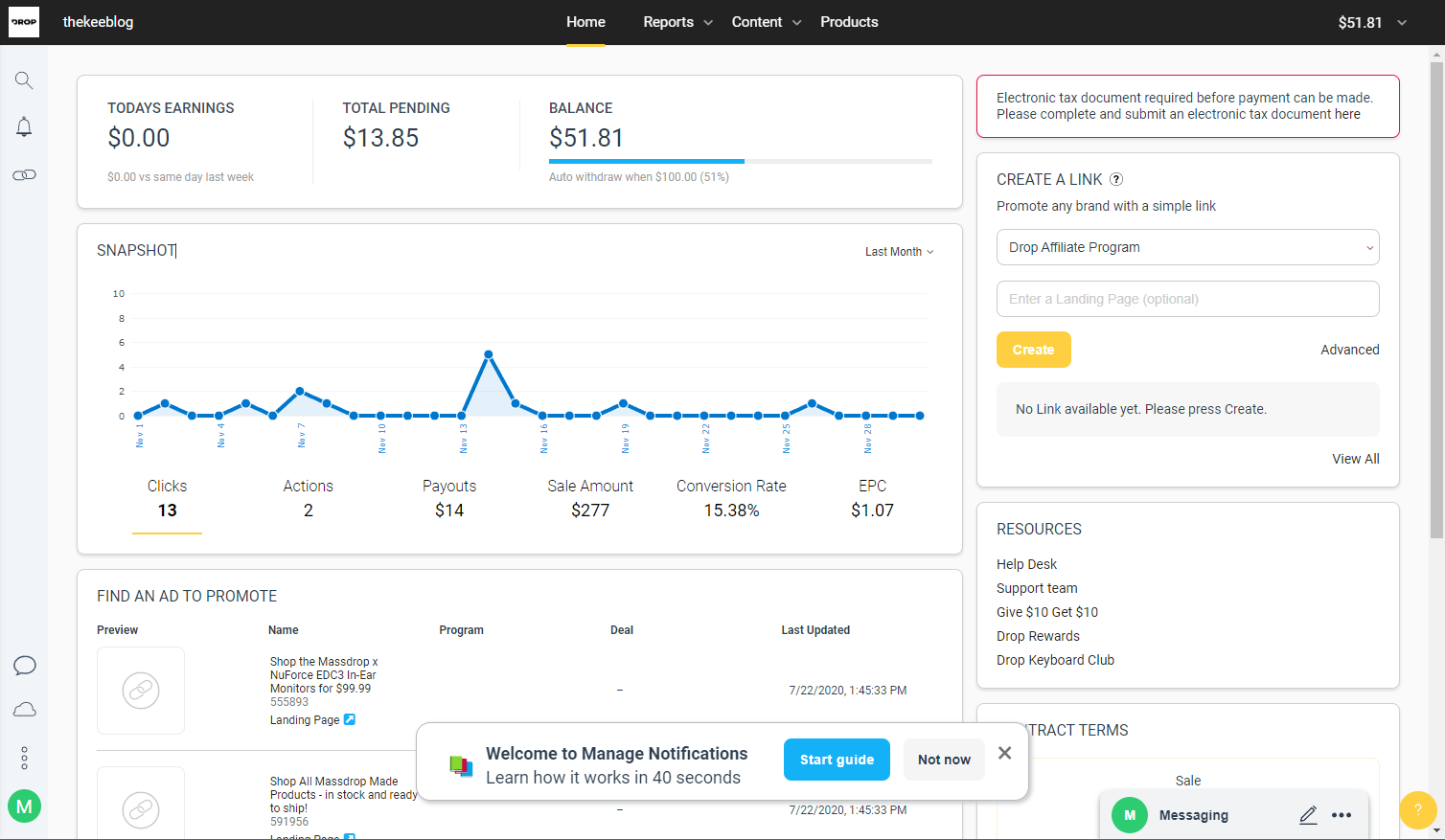Open notifications bell in sidebar

click(24, 126)
